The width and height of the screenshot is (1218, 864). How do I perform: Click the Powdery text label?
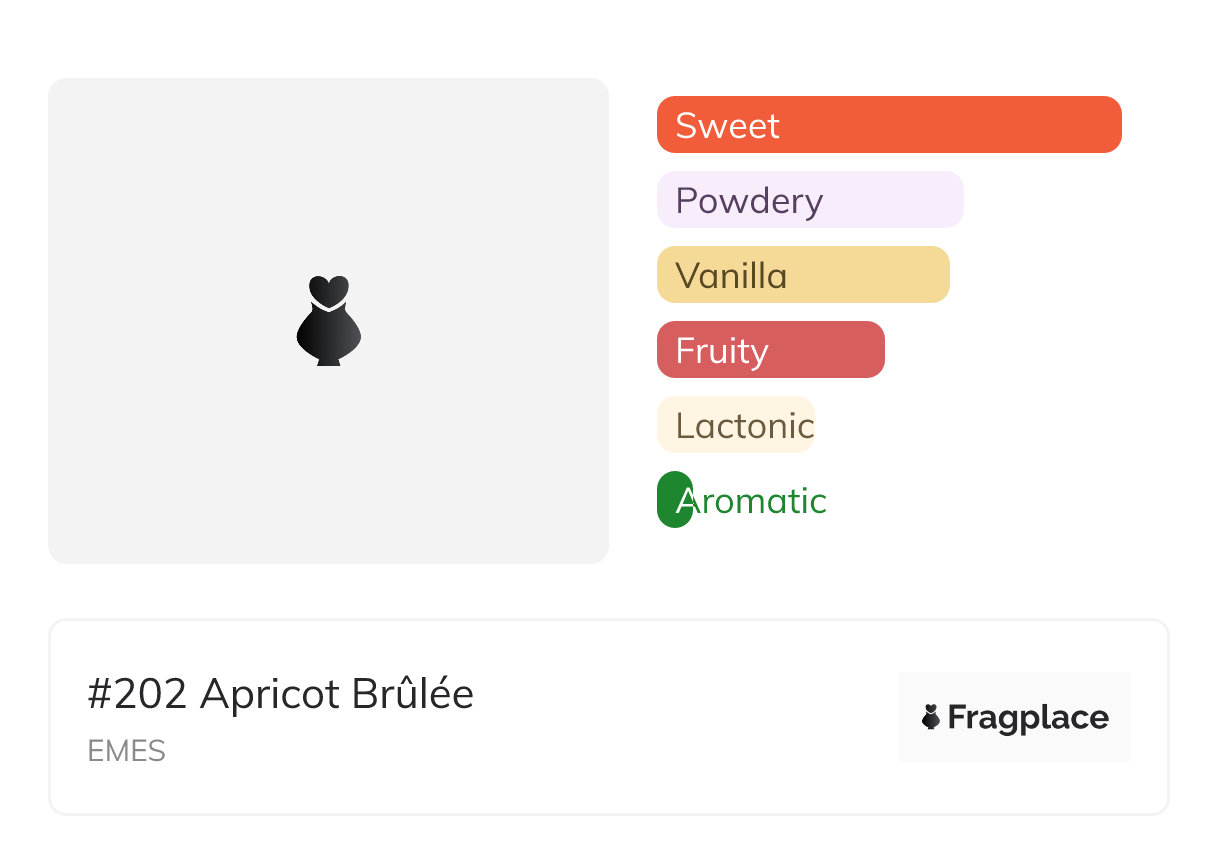(x=749, y=201)
